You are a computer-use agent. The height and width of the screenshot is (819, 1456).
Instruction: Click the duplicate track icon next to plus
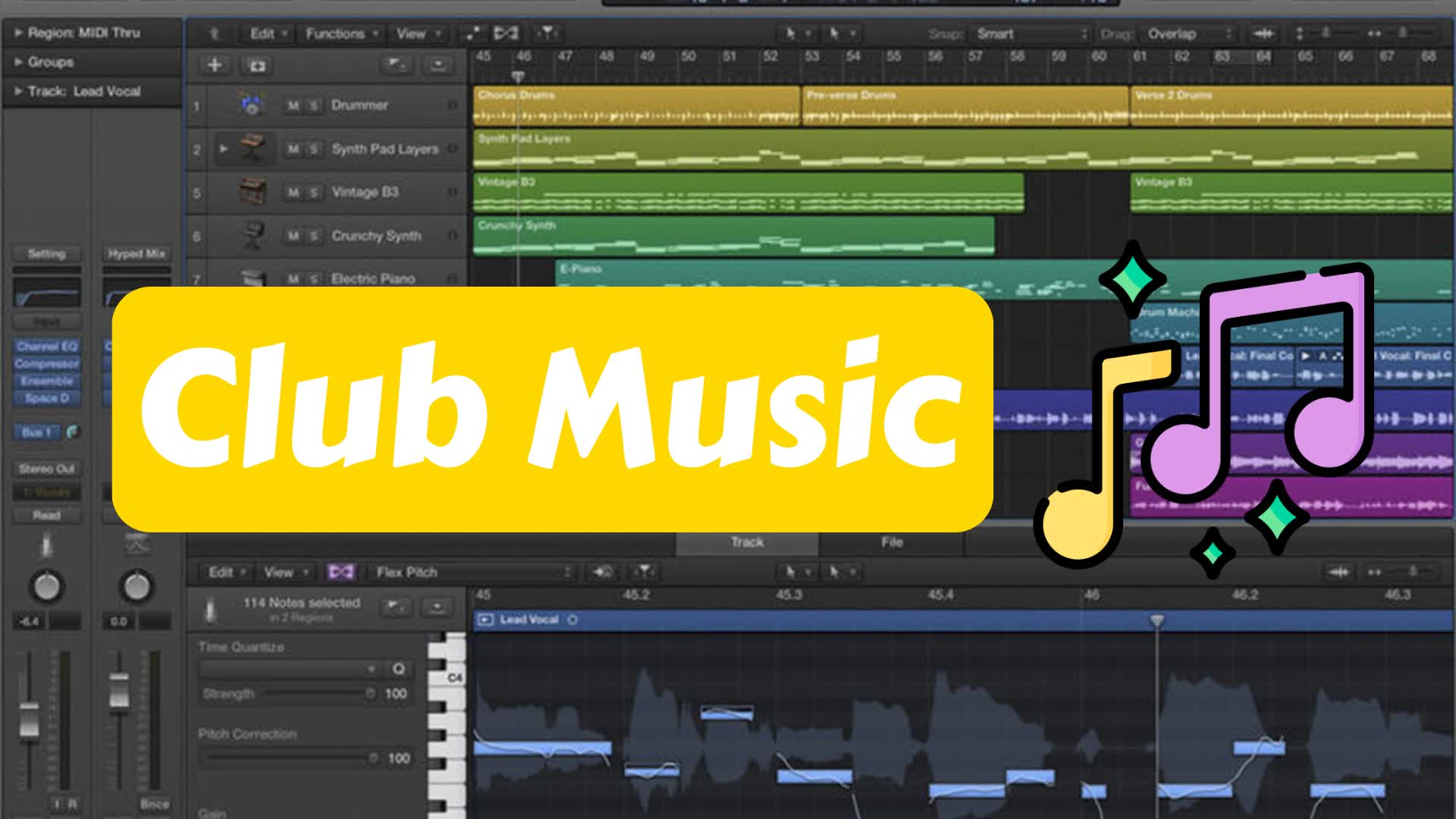click(257, 66)
